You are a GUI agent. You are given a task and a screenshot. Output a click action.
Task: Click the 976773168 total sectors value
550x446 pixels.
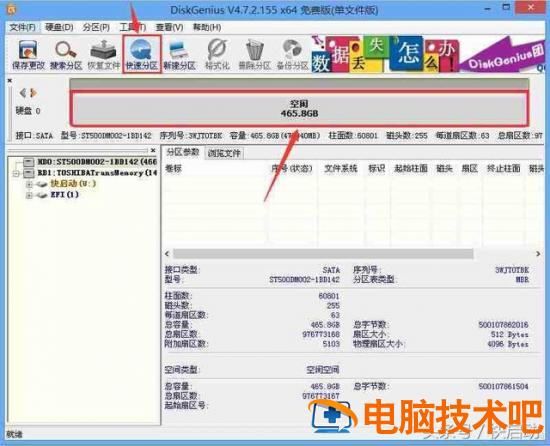(x=321, y=334)
